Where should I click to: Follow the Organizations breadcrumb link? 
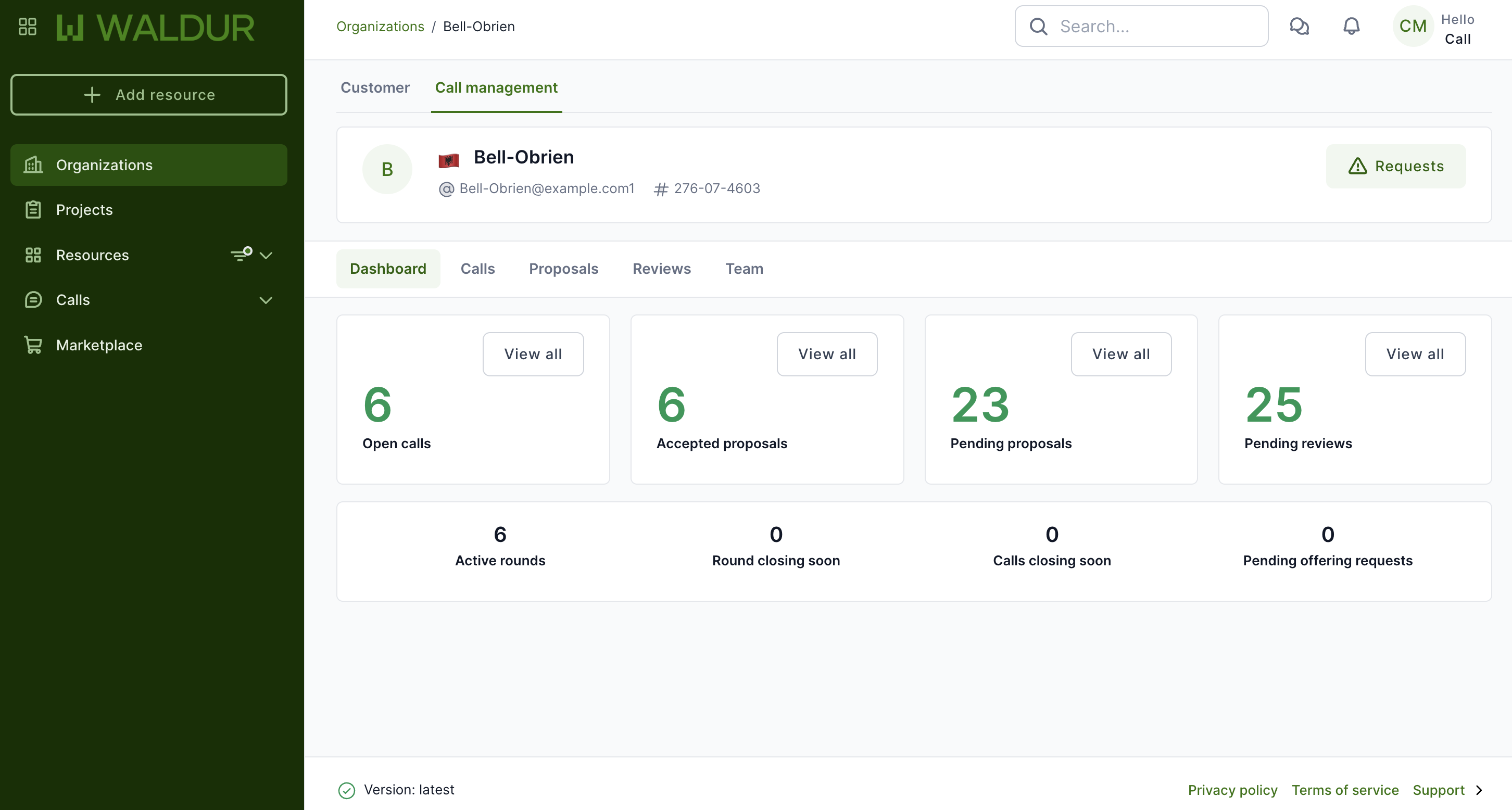[x=380, y=27]
